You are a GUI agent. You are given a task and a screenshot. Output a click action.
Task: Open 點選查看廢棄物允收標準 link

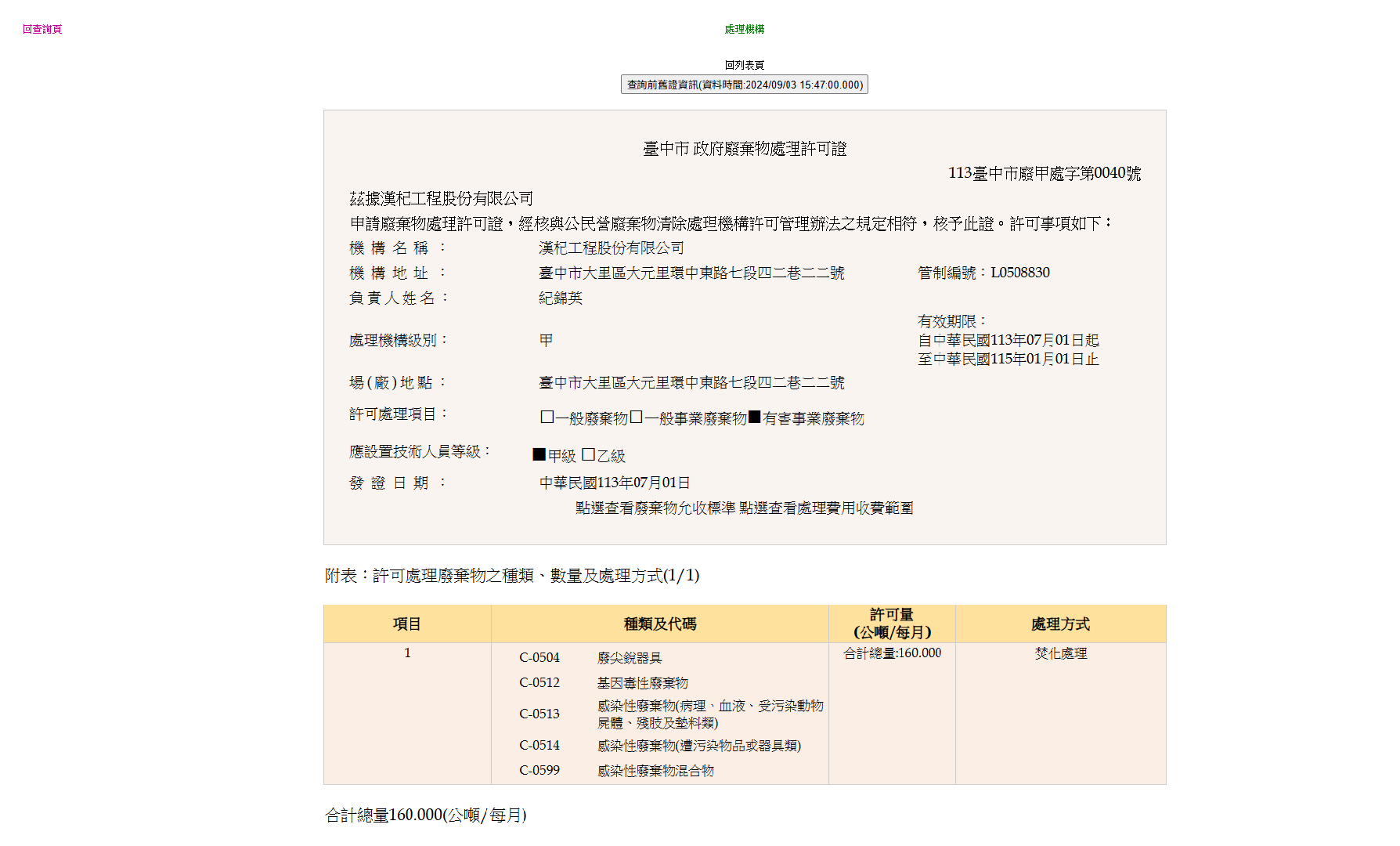pos(655,508)
